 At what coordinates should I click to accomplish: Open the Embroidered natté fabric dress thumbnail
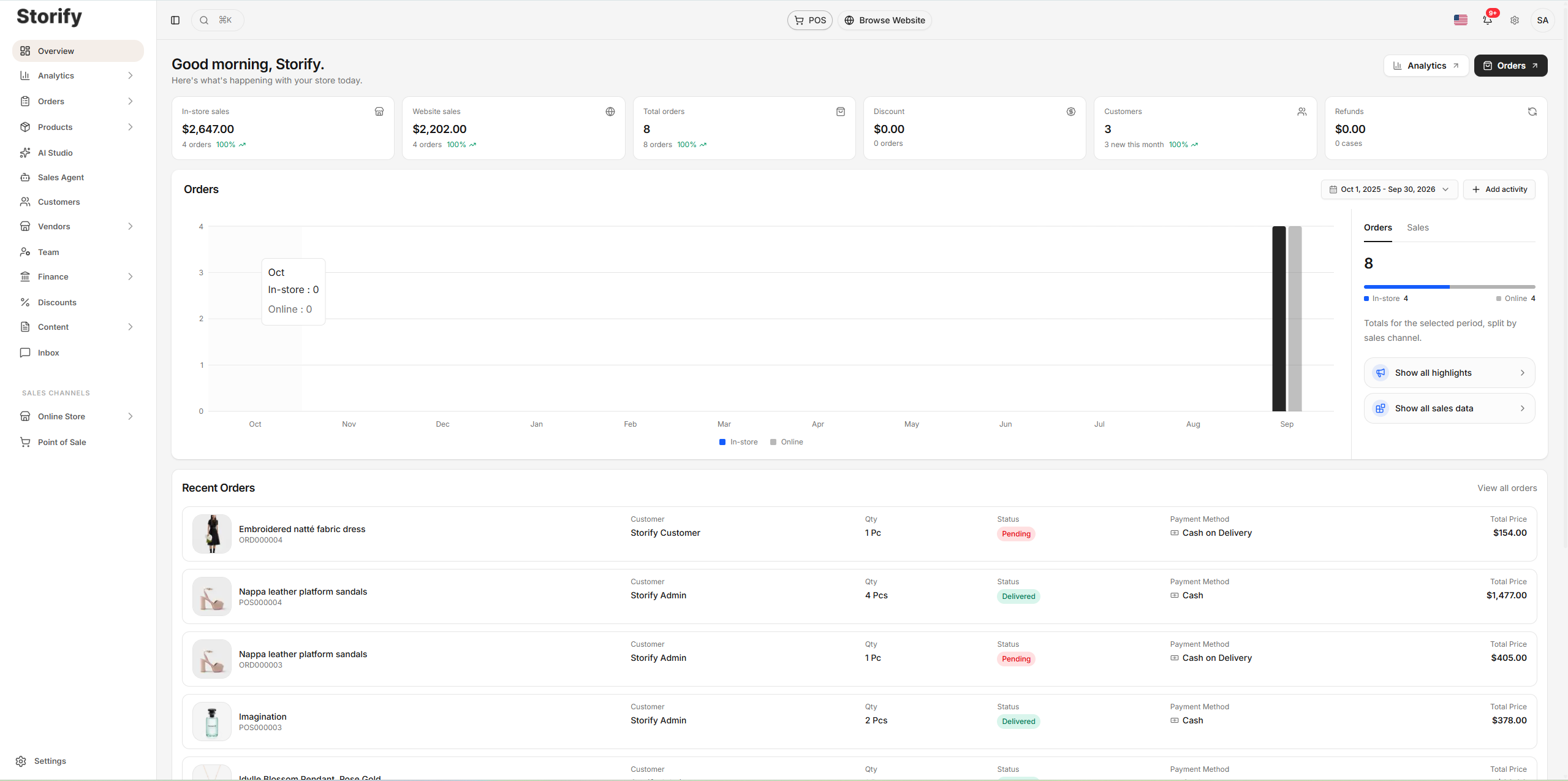coord(212,534)
